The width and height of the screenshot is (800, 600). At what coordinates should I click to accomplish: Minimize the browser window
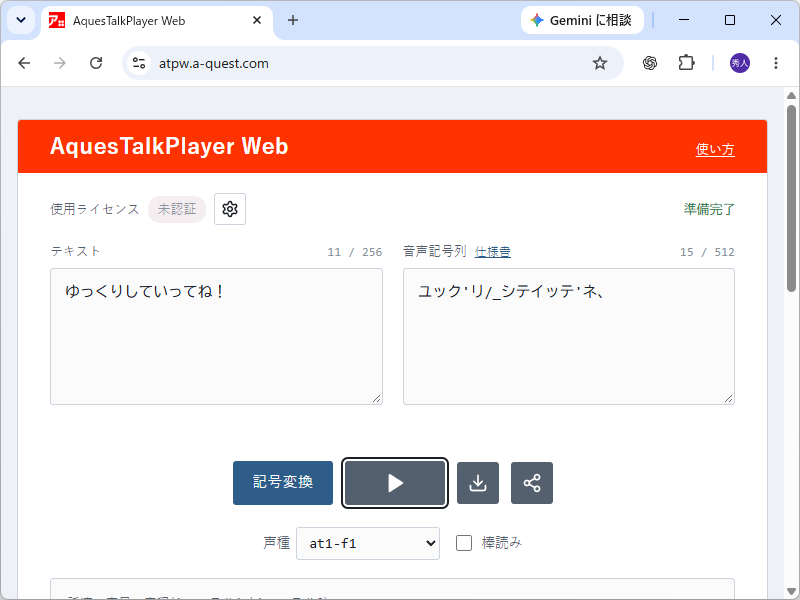pyautogui.click(x=684, y=20)
